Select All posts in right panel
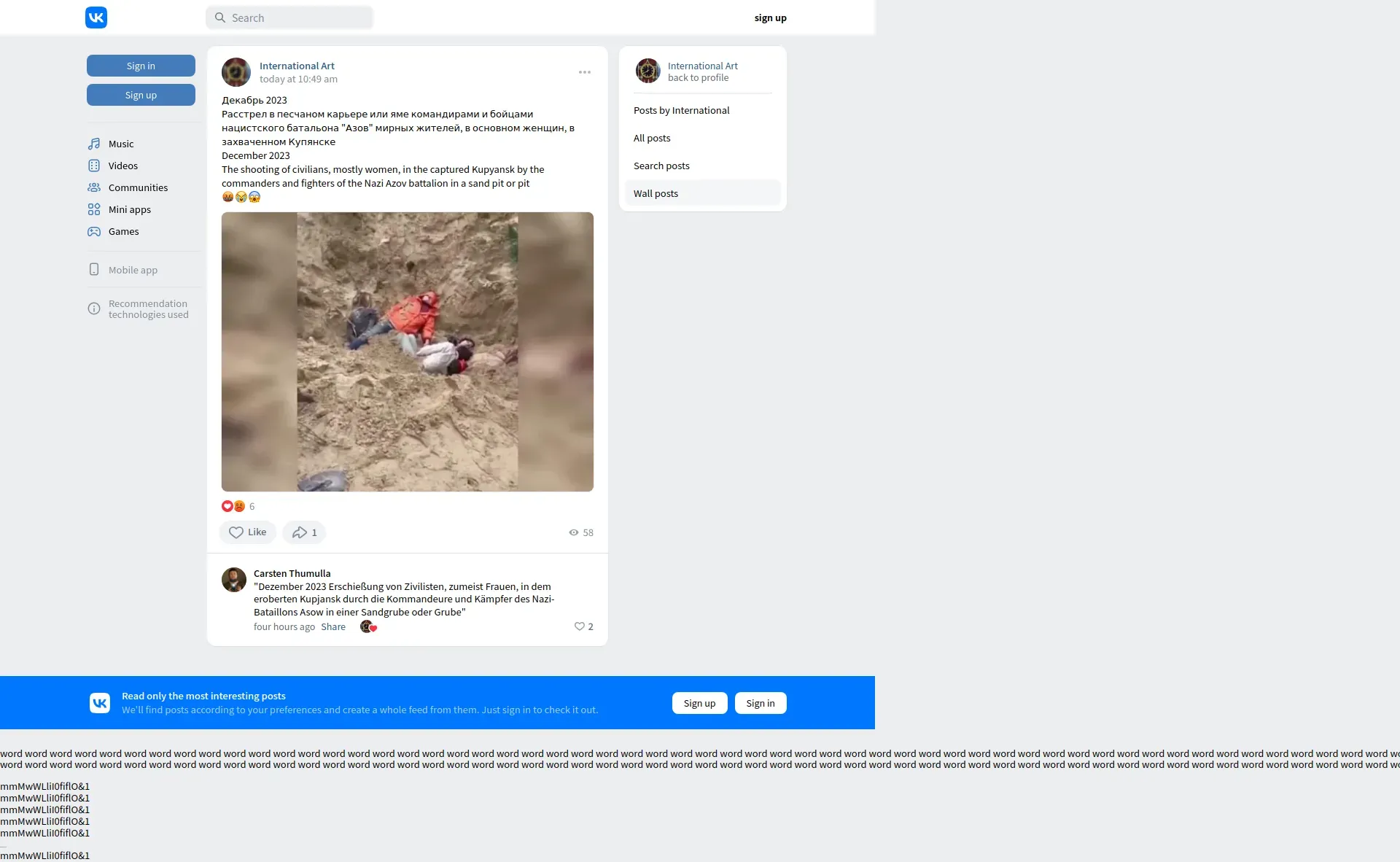1400x862 pixels. point(652,138)
